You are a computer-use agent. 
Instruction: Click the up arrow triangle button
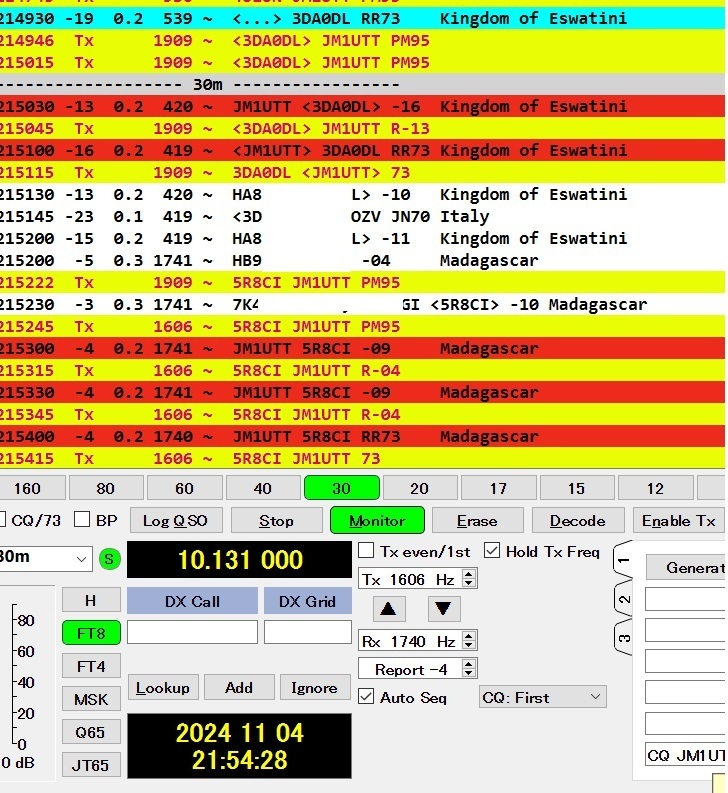coord(389,608)
